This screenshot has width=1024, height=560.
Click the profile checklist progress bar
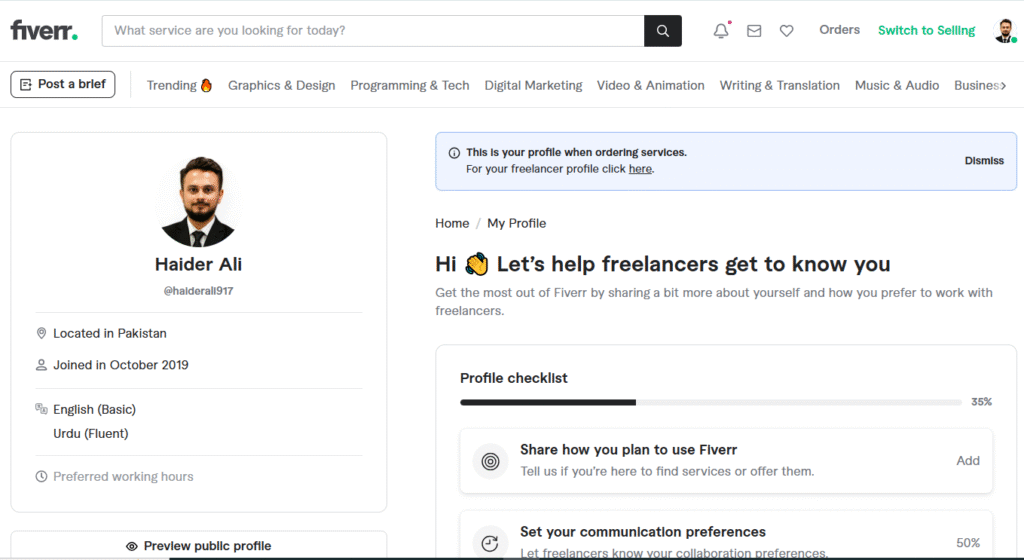pyautogui.click(x=711, y=403)
